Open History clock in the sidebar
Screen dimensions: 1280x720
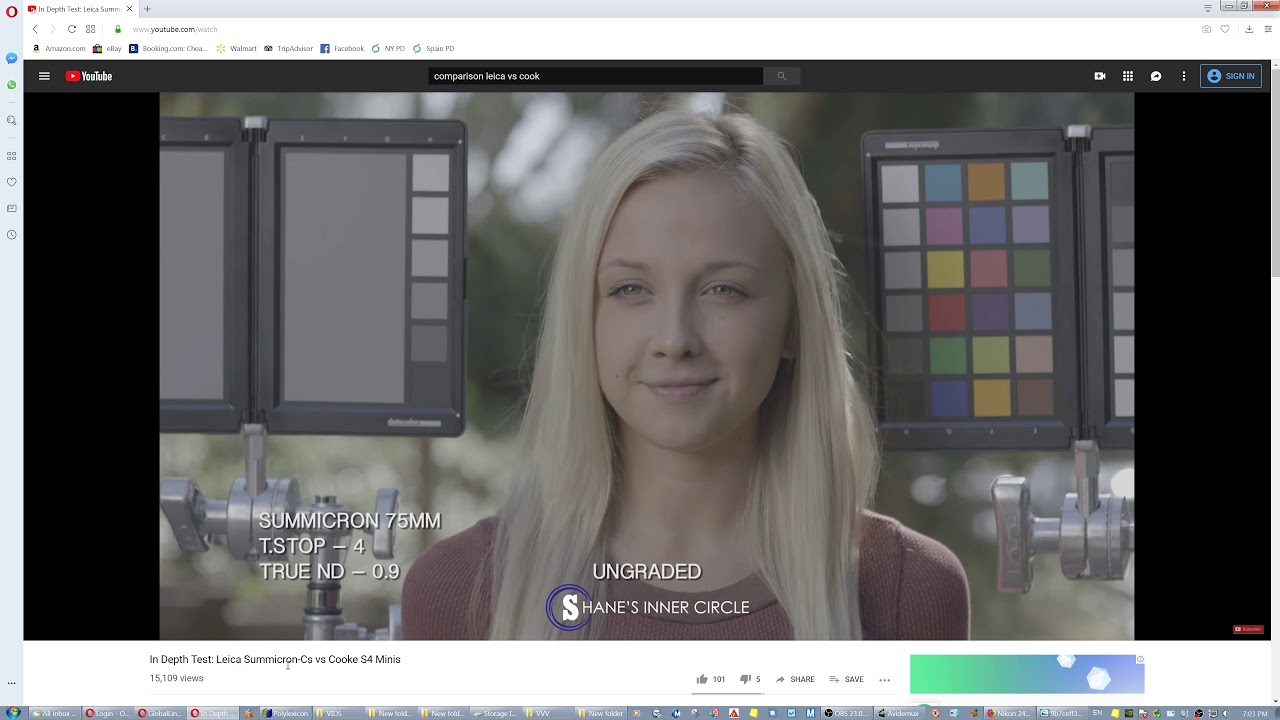tap(11, 235)
